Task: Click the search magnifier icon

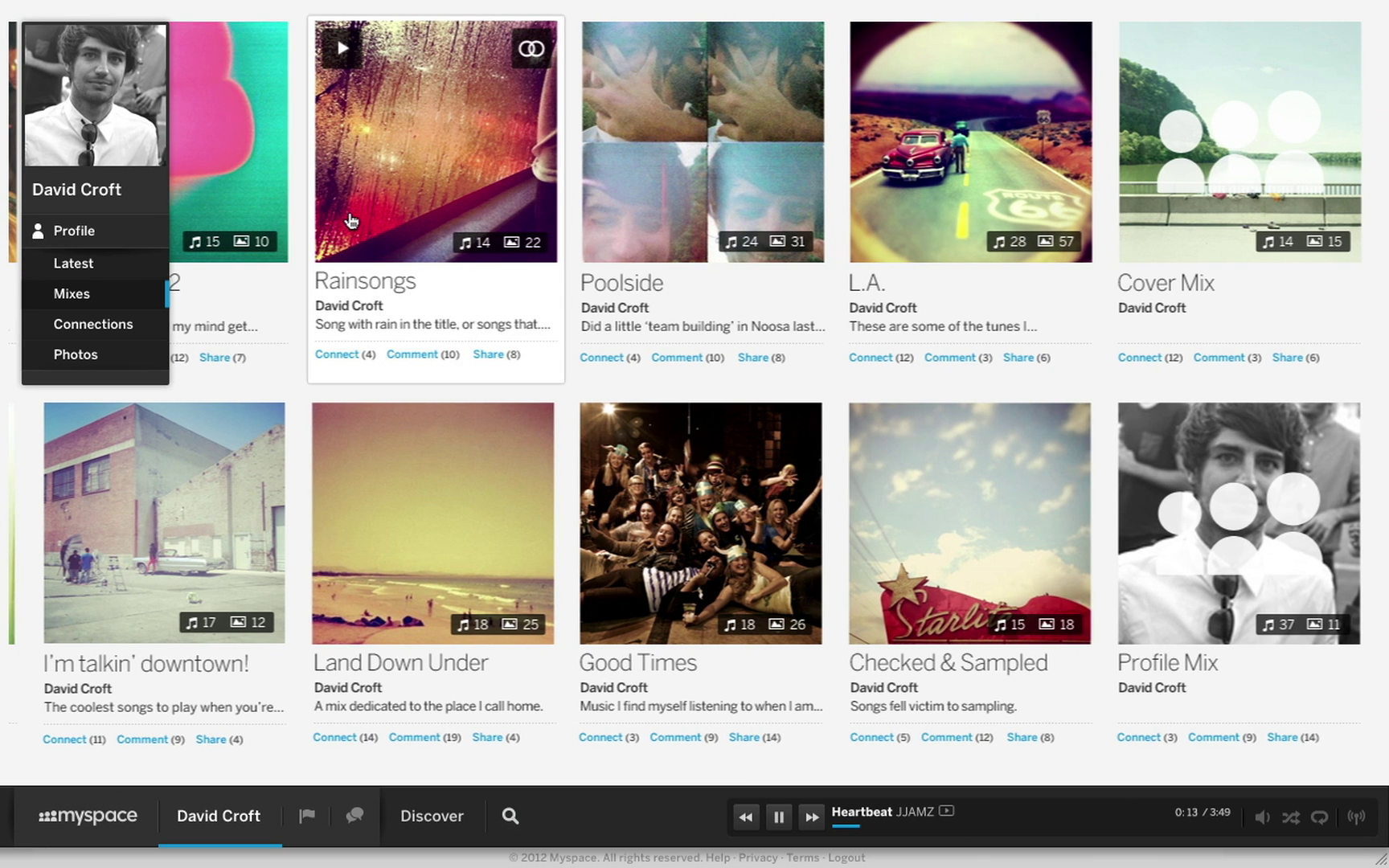Action: pos(510,816)
